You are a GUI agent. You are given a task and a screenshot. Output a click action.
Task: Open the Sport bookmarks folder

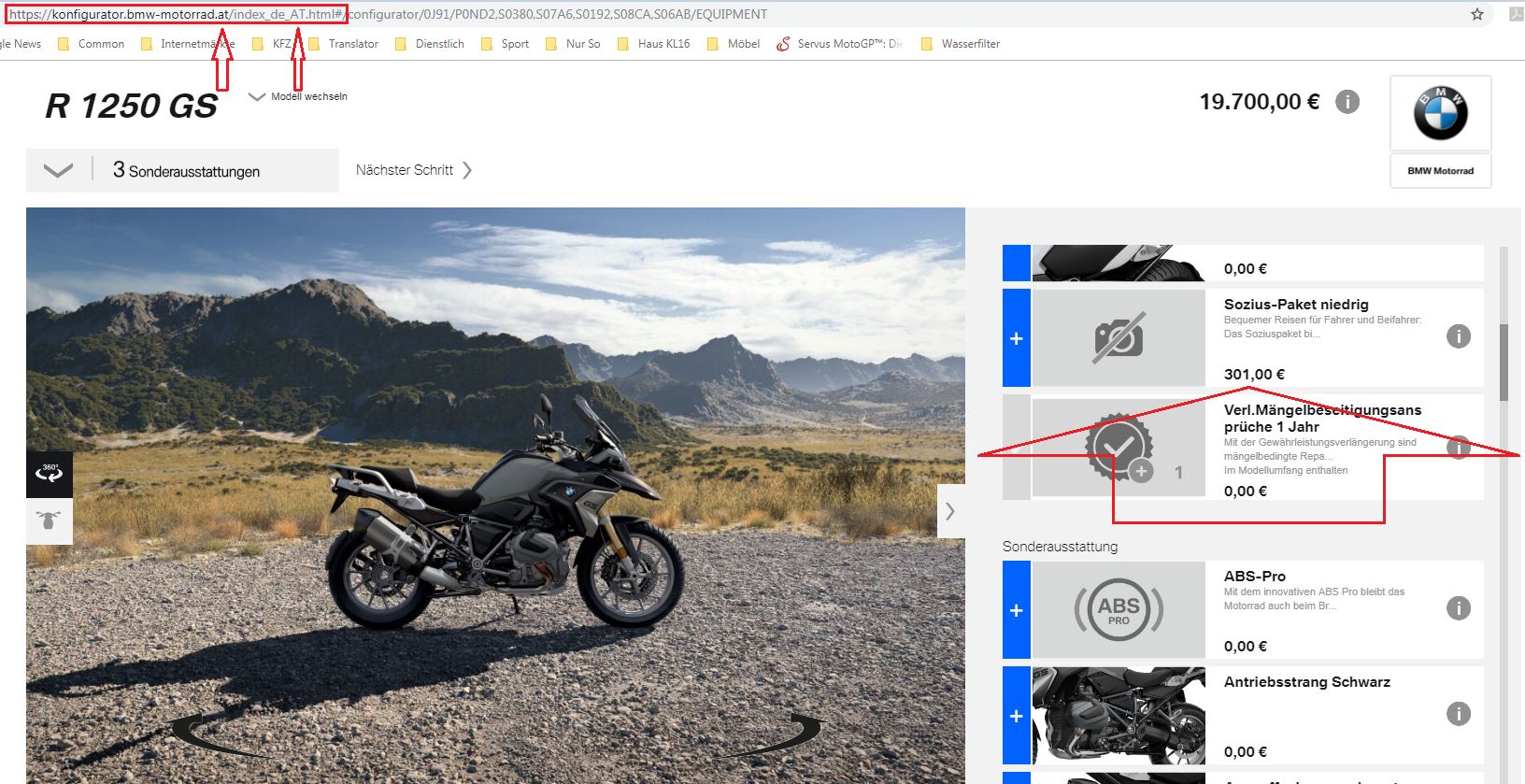[x=505, y=44]
